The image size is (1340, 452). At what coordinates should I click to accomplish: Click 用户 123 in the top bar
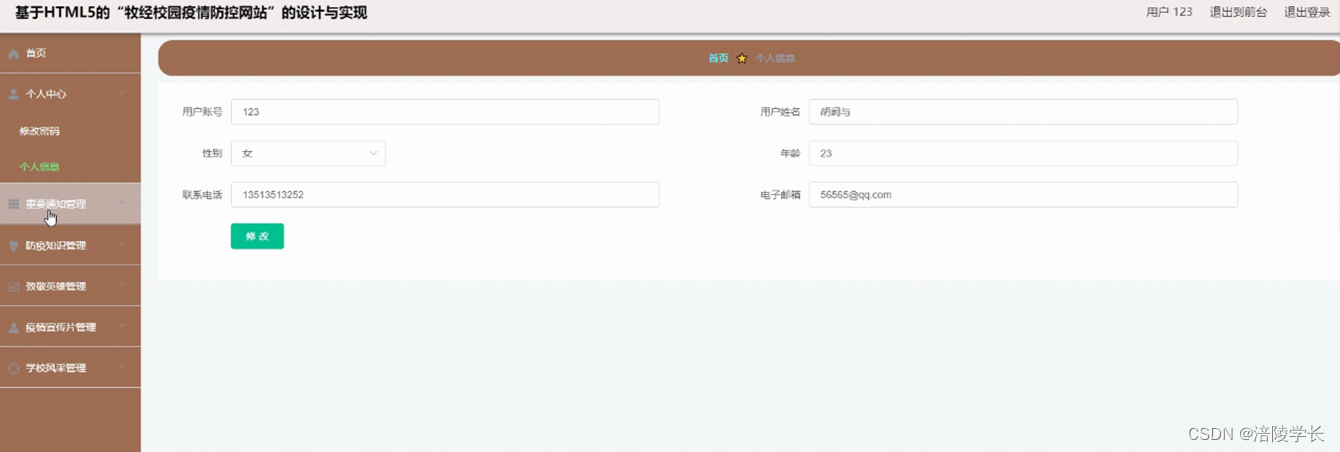pos(1169,12)
